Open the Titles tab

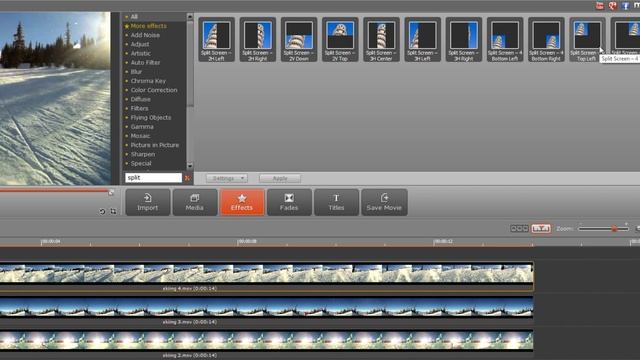point(336,202)
